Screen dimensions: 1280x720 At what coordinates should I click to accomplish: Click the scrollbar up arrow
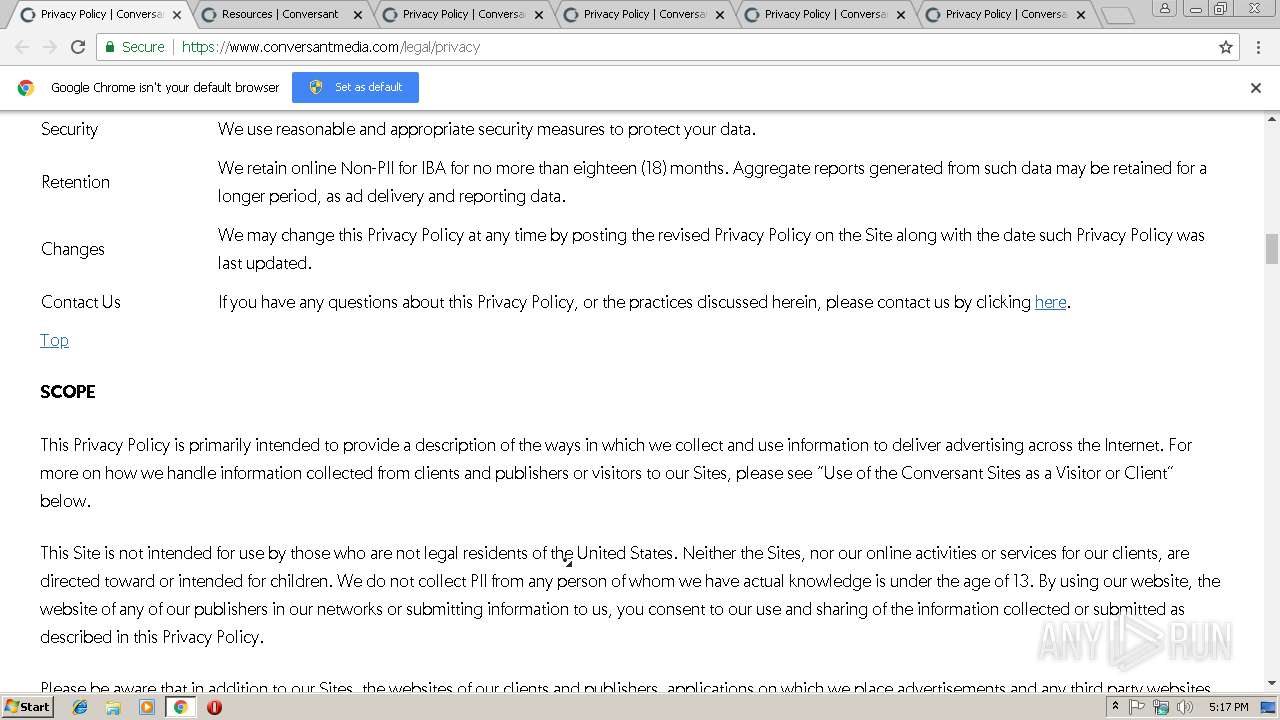tap(1272, 118)
